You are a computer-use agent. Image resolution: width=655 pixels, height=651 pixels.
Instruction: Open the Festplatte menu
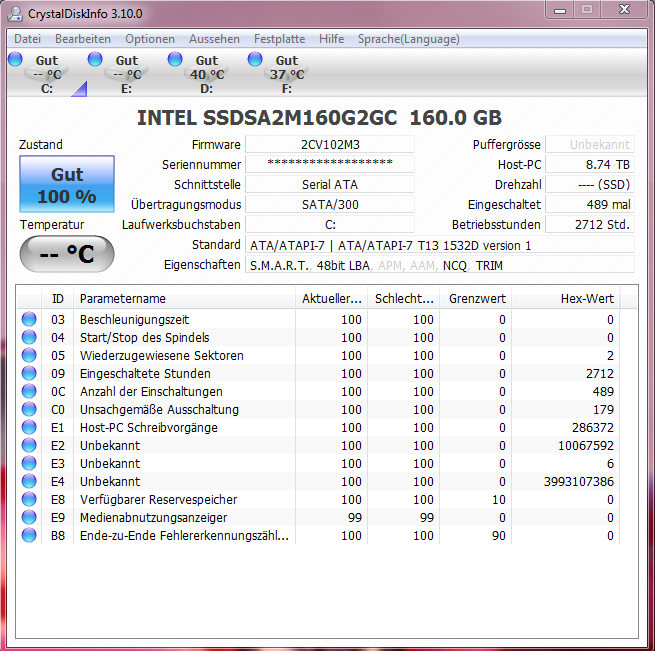pos(279,39)
